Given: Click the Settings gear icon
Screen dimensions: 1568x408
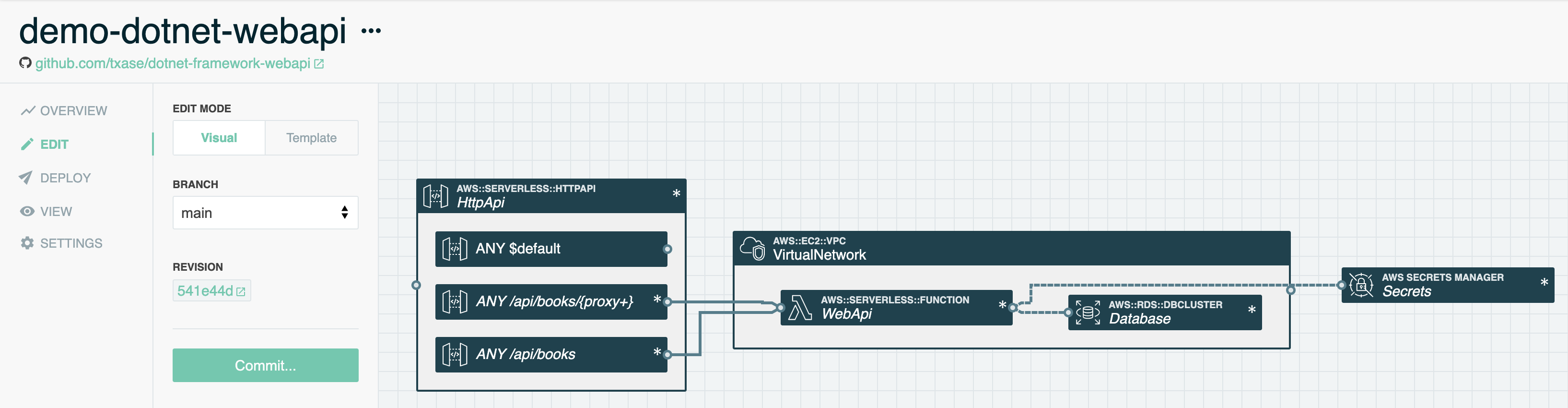Looking at the screenshot, I should (x=27, y=243).
